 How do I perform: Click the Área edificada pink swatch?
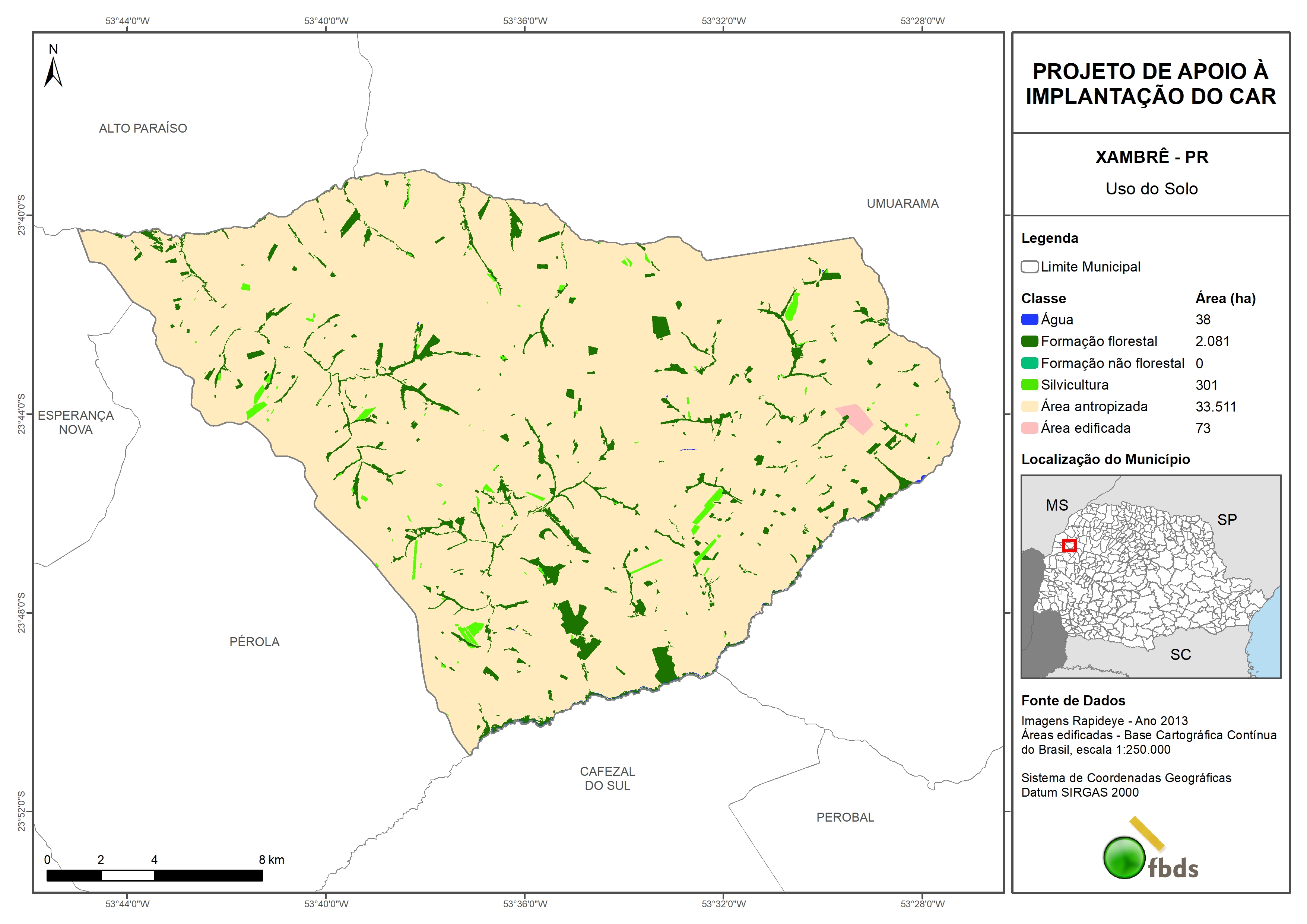pos(1029,428)
